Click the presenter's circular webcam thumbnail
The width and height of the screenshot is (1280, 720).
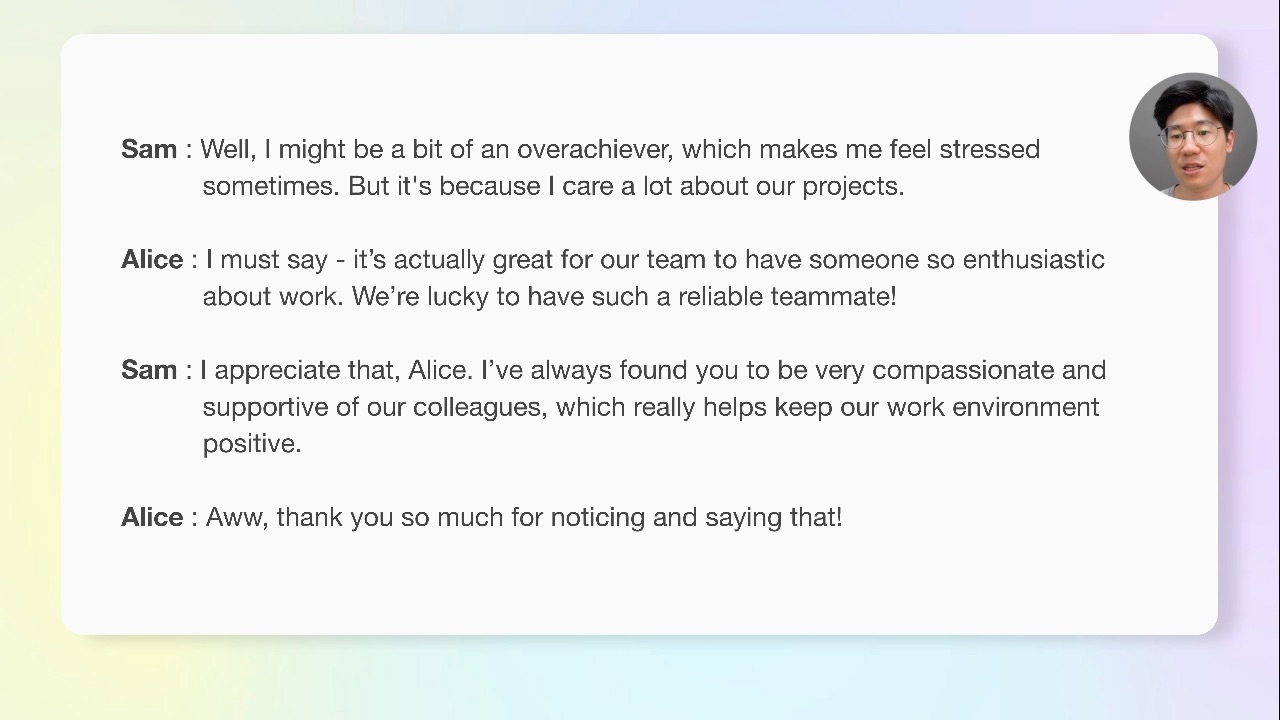tap(1192, 136)
